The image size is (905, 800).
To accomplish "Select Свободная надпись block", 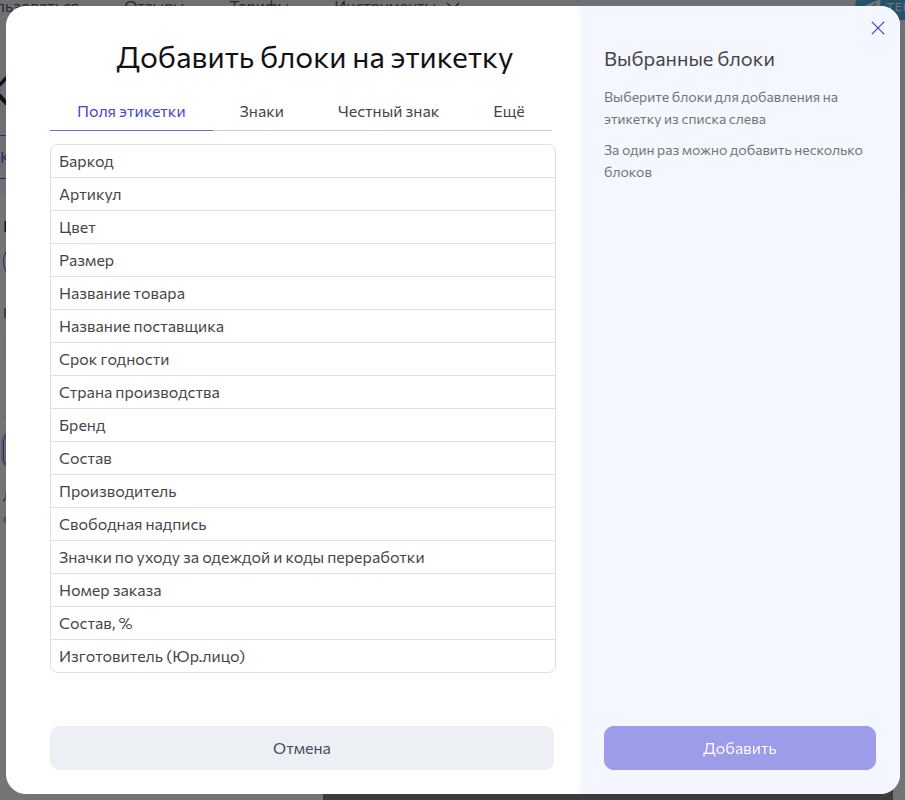I will [302, 525].
